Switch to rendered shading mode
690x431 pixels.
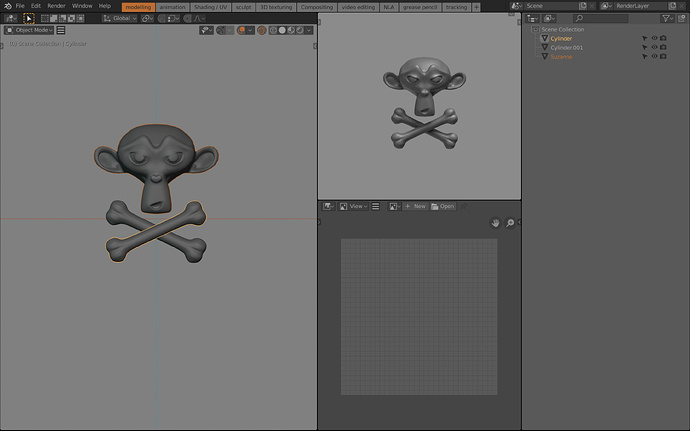coord(300,30)
